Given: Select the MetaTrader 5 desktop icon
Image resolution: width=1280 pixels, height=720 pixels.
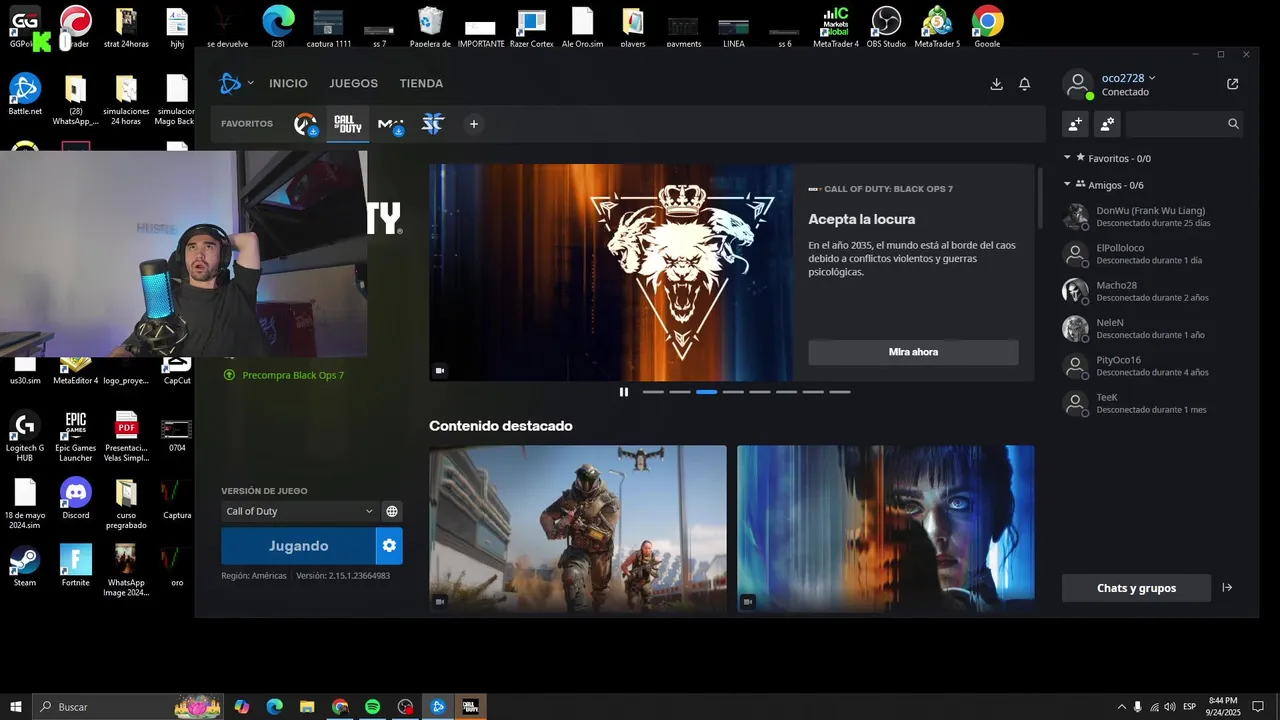Looking at the screenshot, I should [937, 26].
